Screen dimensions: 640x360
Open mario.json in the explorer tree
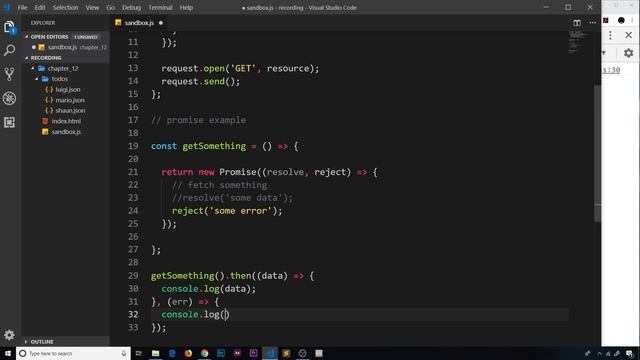tap(70, 100)
